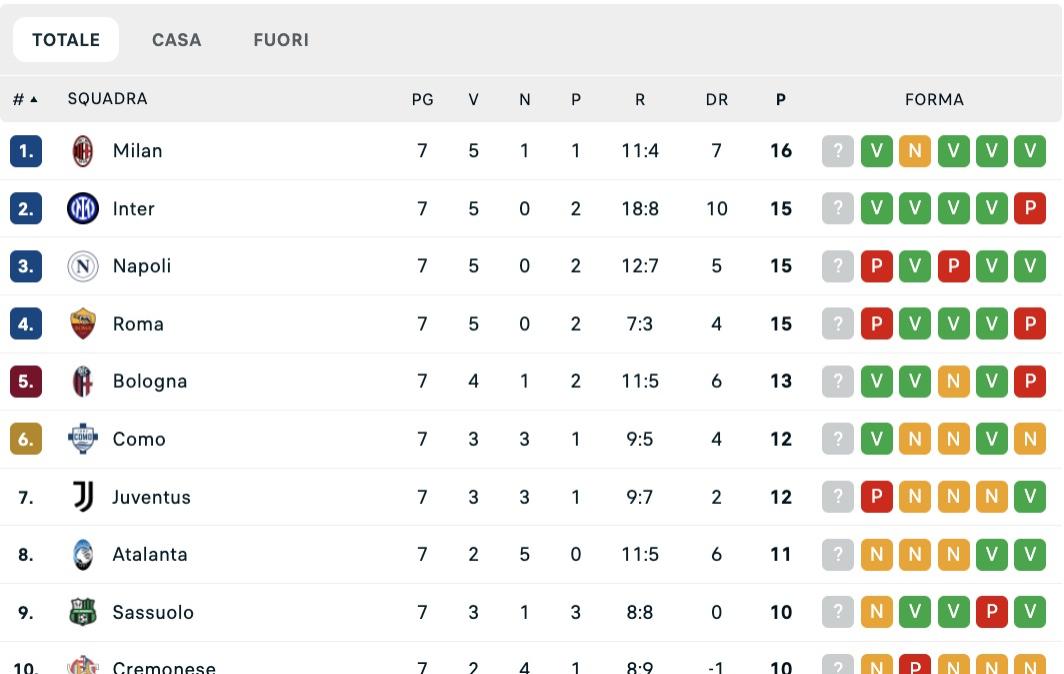Switch to the FUORI tab
The width and height of the screenshot is (1064, 674).
coord(281,40)
